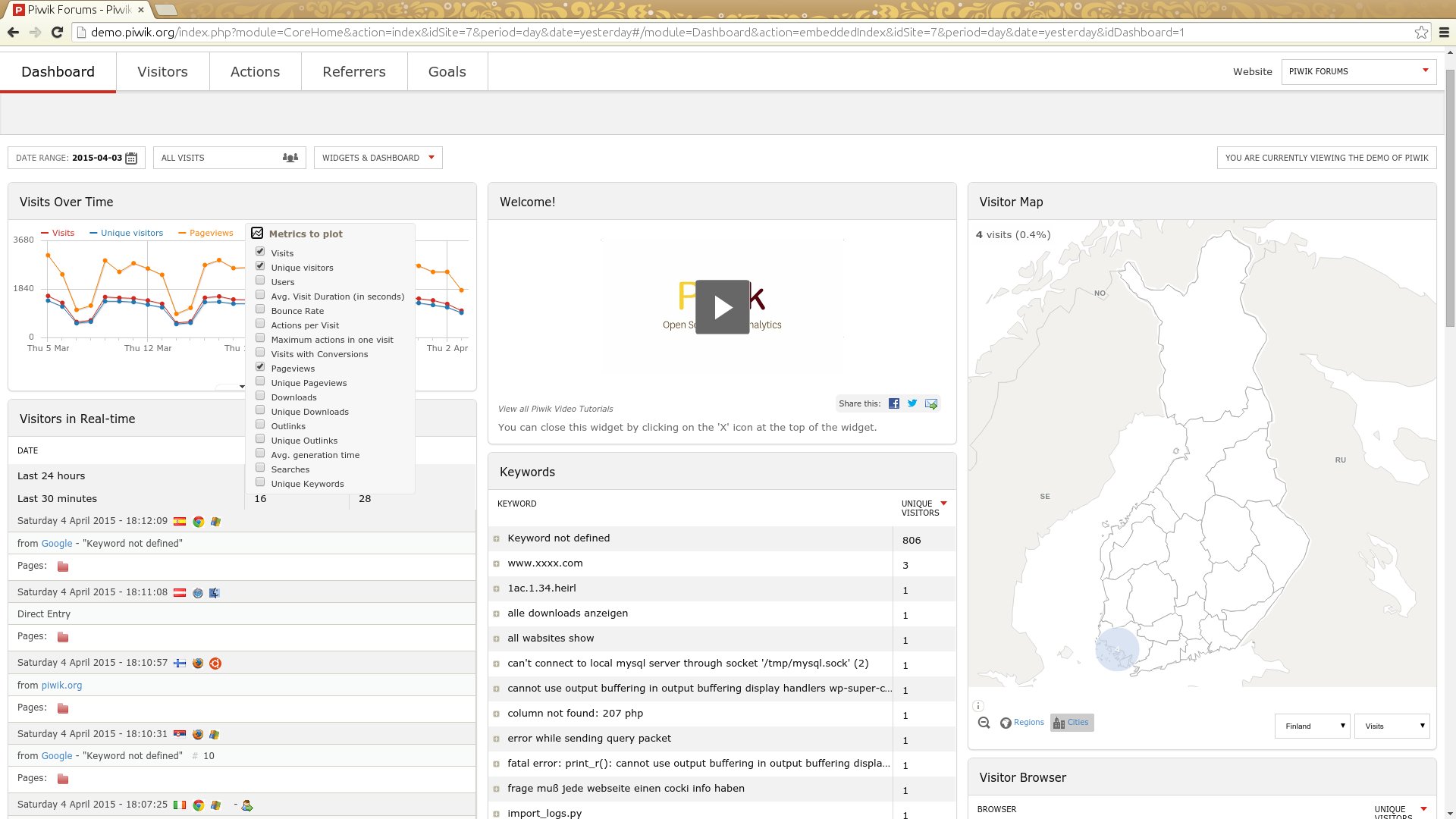The width and height of the screenshot is (1456, 819).
Task: Play the Piwik welcome video
Action: [x=722, y=307]
